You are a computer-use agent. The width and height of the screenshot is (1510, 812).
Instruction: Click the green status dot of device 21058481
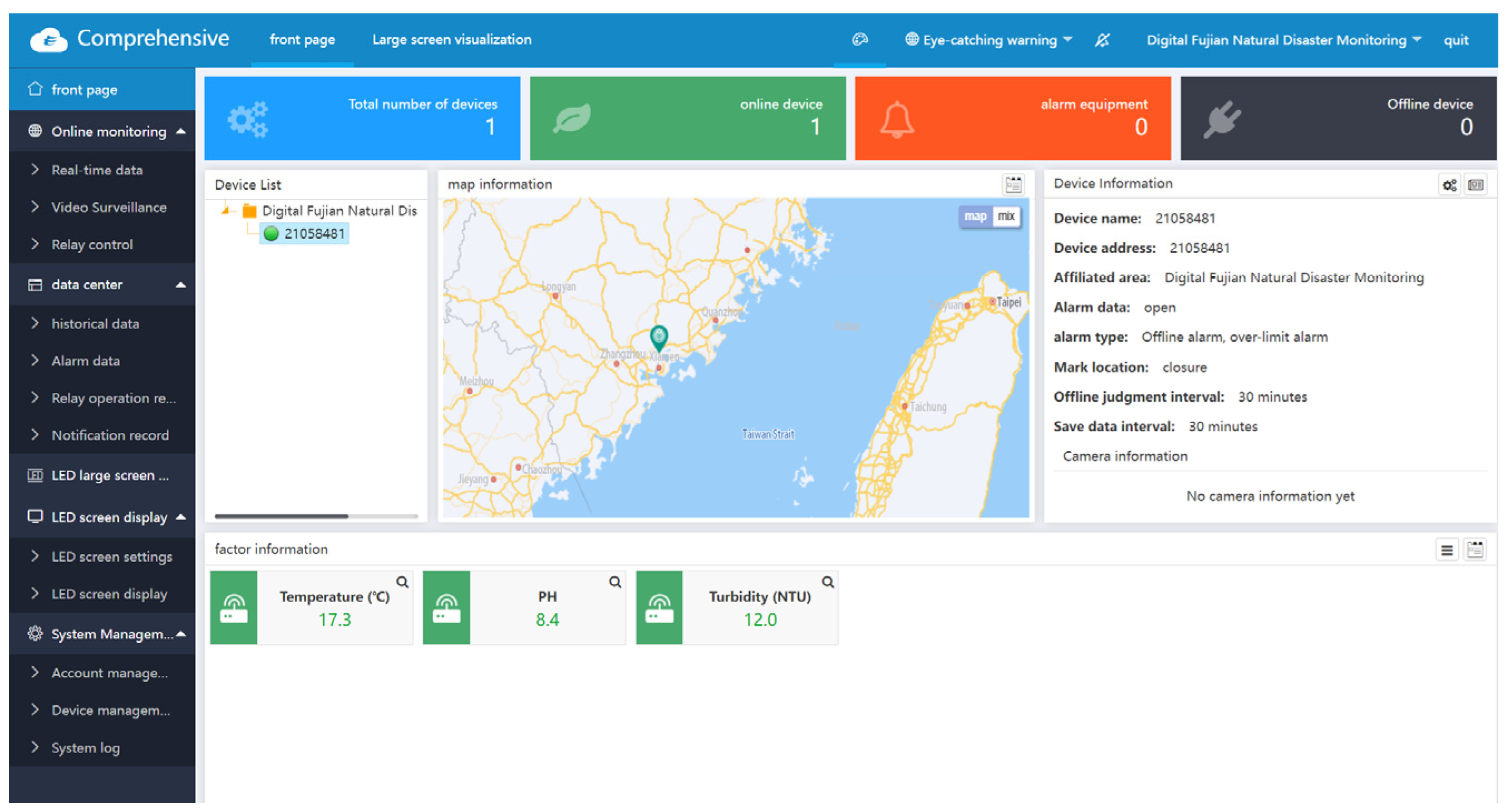coord(271,233)
